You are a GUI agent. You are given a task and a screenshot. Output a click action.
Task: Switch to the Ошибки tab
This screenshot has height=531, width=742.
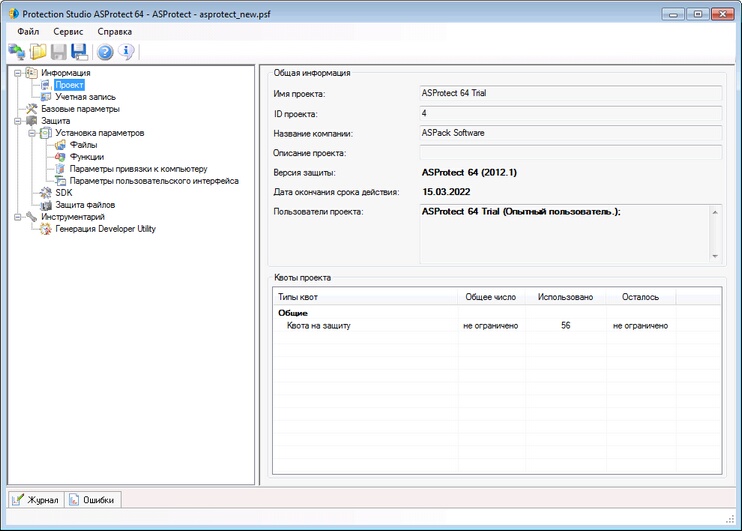92,500
